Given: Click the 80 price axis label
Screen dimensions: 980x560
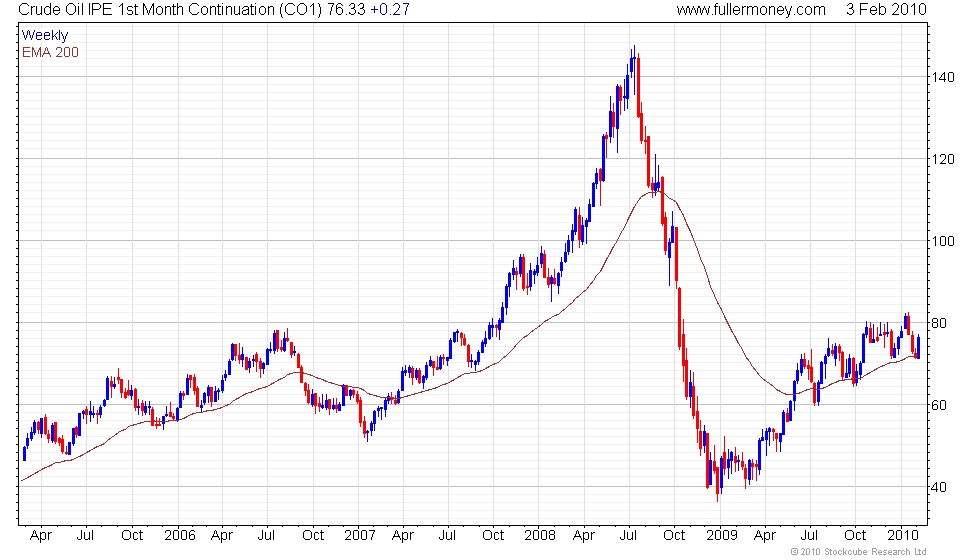Looking at the screenshot, I should (x=939, y=324).
